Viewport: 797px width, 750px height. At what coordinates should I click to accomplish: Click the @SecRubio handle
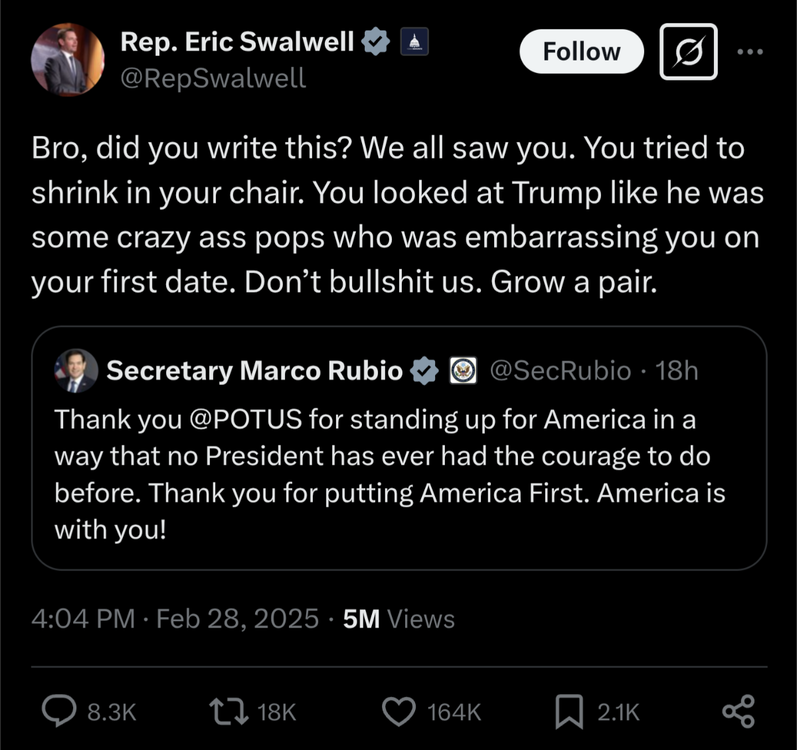point(559,371)
